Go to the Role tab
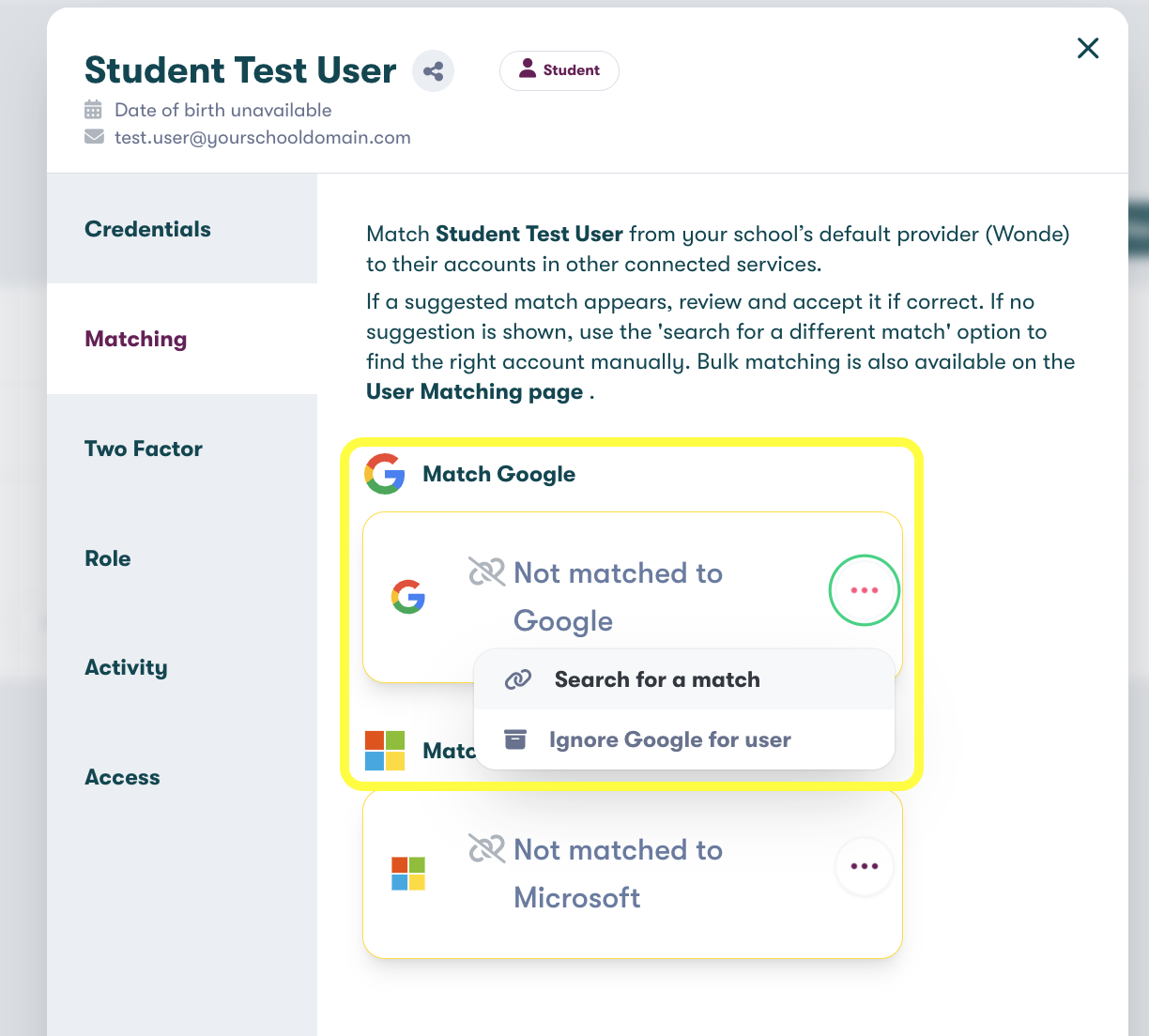This screenshot has height=1036, width=1149. [x=108, y=558]
